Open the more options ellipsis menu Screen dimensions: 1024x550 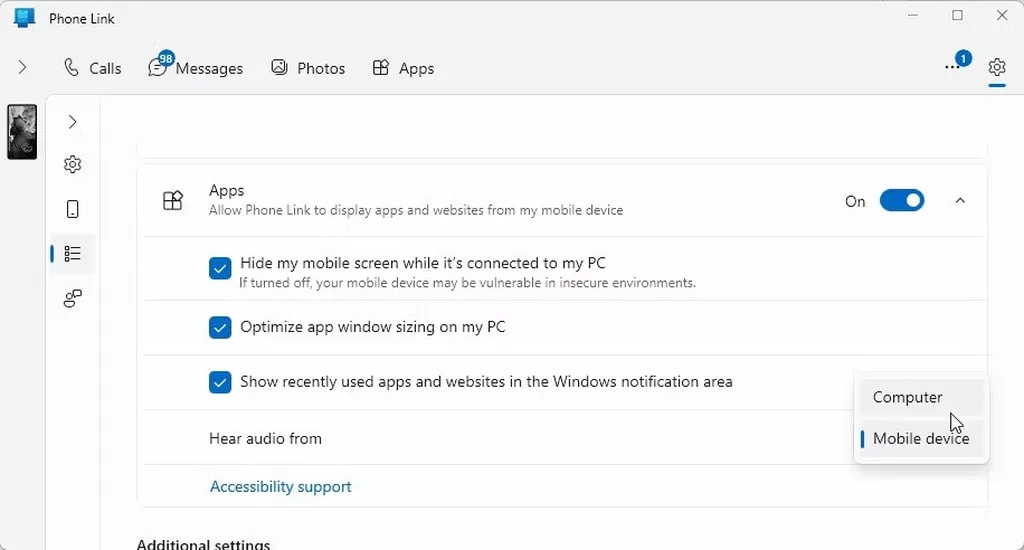coord(952,67)
